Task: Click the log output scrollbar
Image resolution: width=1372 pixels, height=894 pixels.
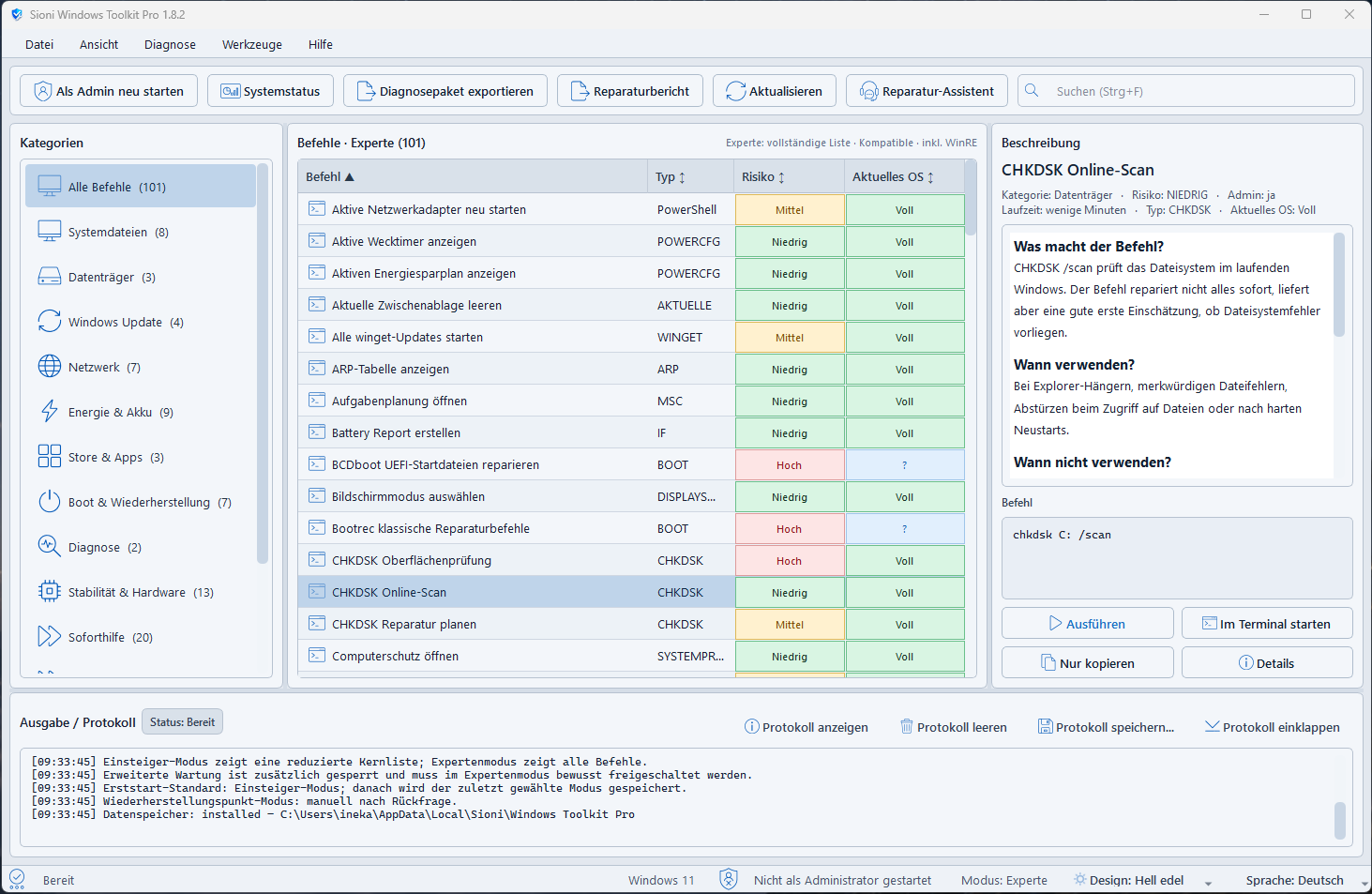Action: coord(1340,820)
